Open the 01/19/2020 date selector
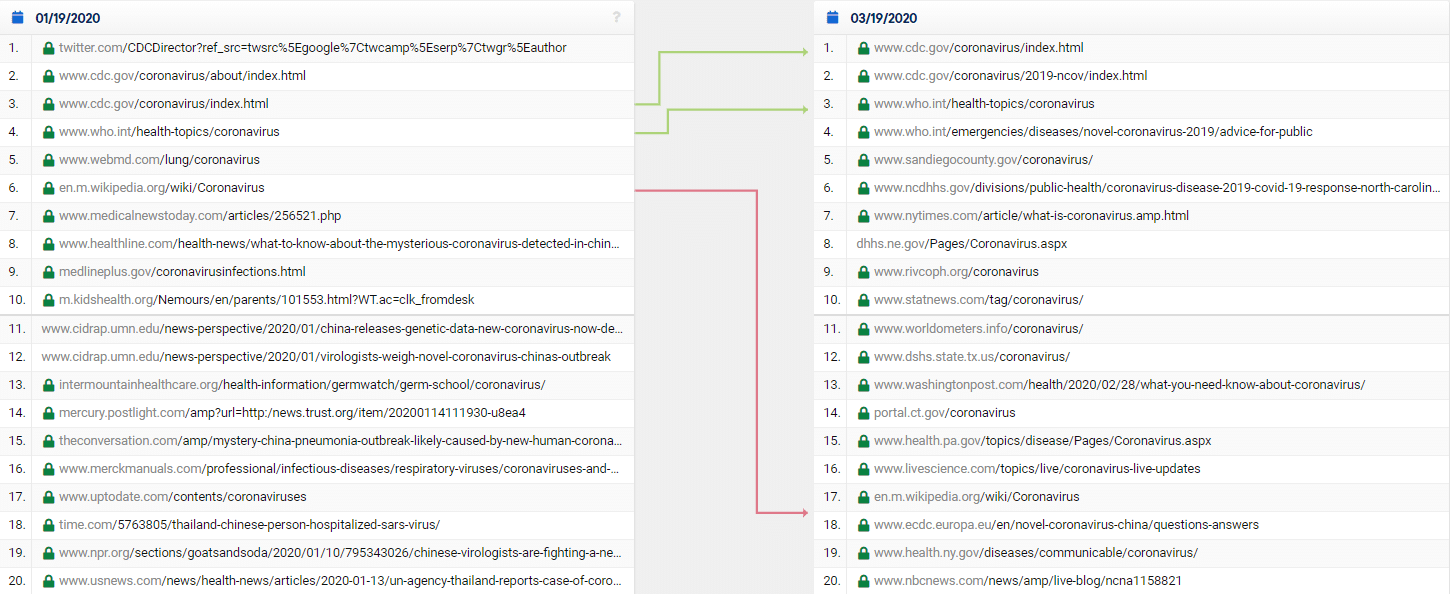Image resolution: width=1450 pixels, height=594 pixels. click(x=67, y=18)
